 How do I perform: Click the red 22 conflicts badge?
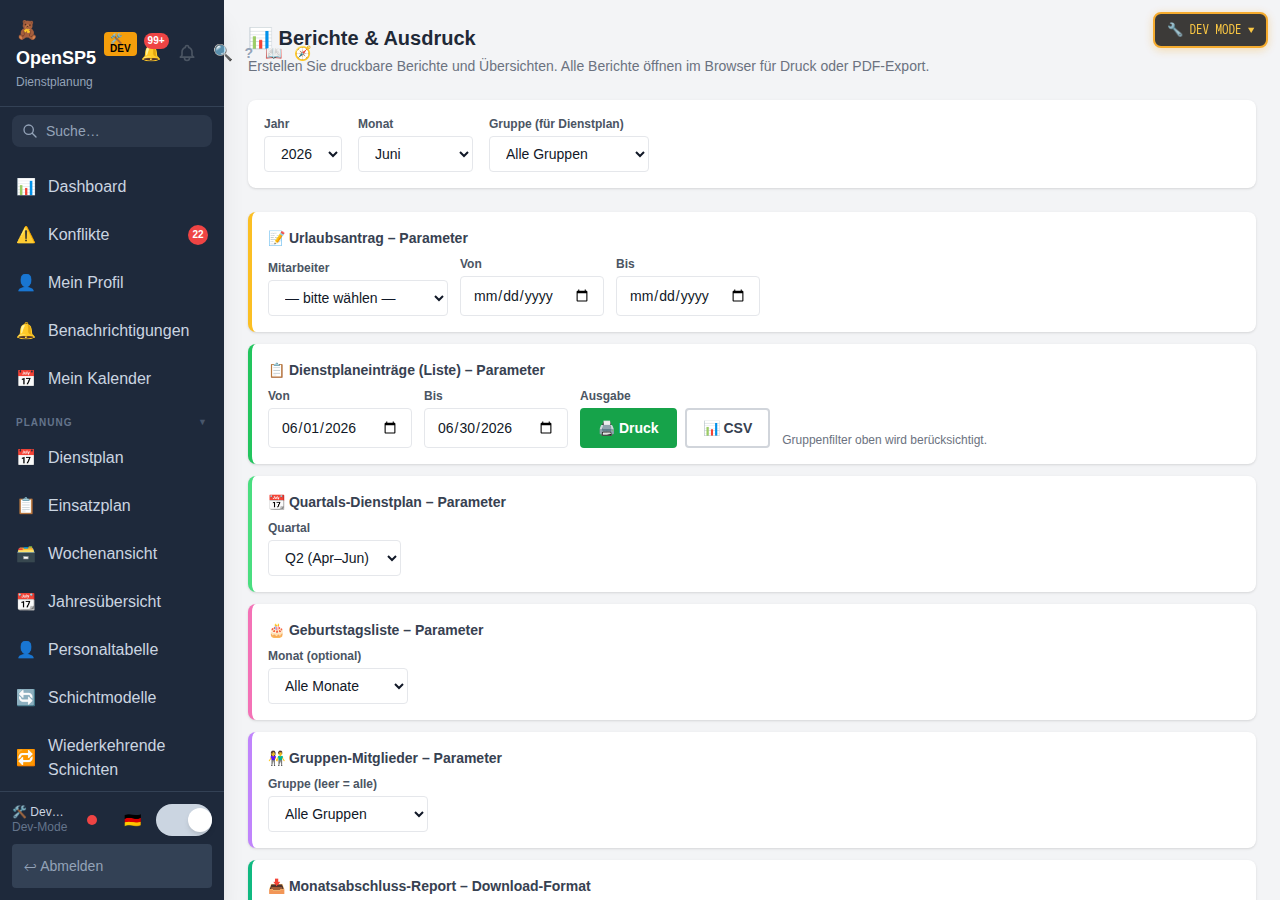pyautogui.click(x=198, y=235)
